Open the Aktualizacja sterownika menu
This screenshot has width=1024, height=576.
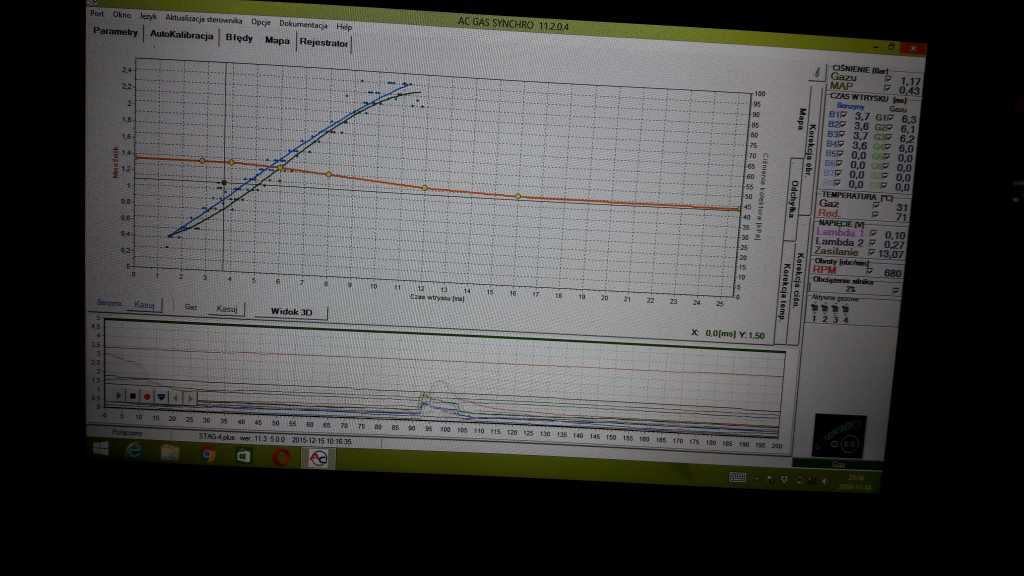pyautogui.click(x=205, y=20)
